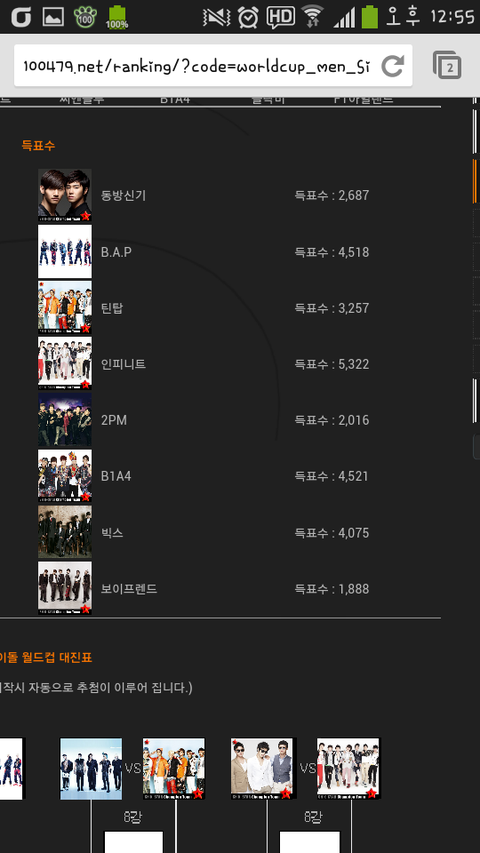The width and height of the screenshot is (480, 853).
Task: Open the B.A.P group thumbnail
Action: click(65, 252)
